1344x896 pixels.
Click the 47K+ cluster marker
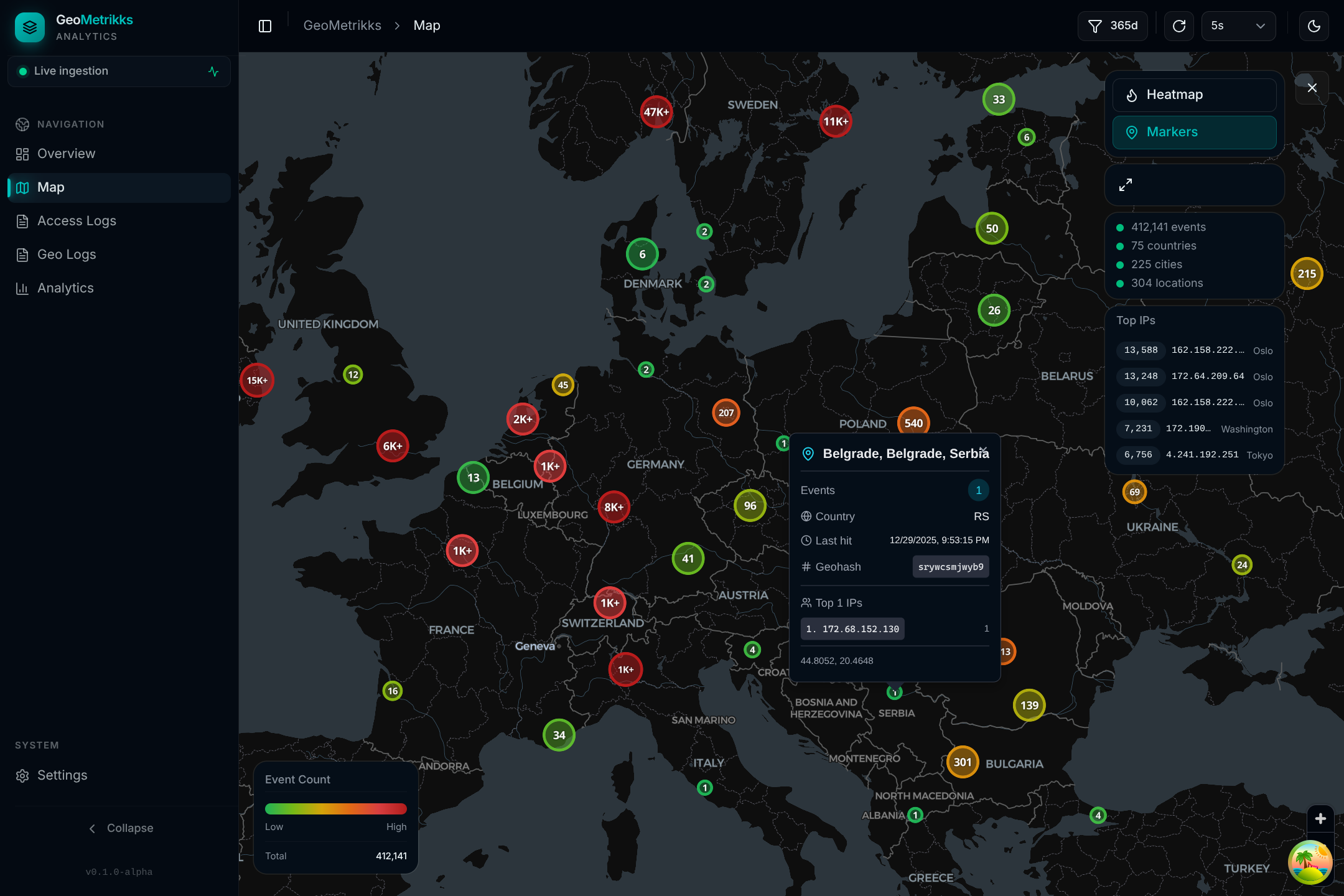point(656,112)
